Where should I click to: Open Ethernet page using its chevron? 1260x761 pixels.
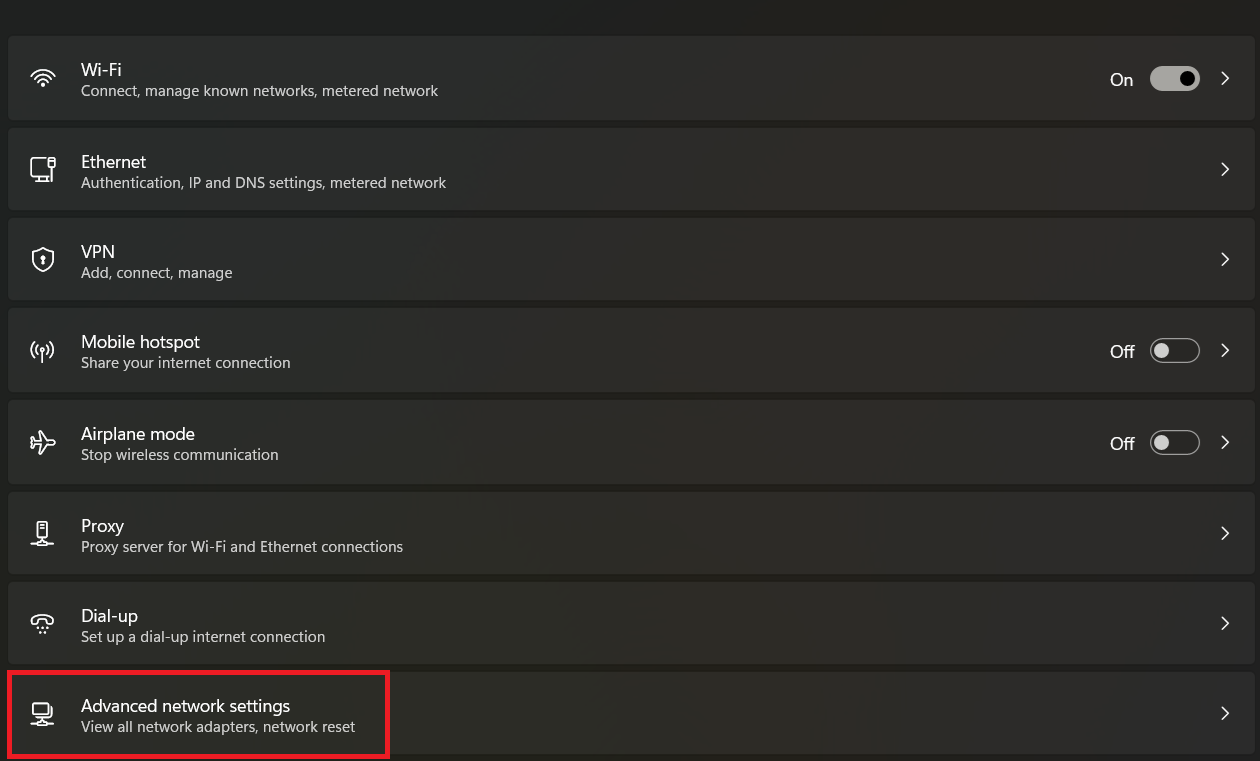pyautogui.click(x=1225, y=170)
